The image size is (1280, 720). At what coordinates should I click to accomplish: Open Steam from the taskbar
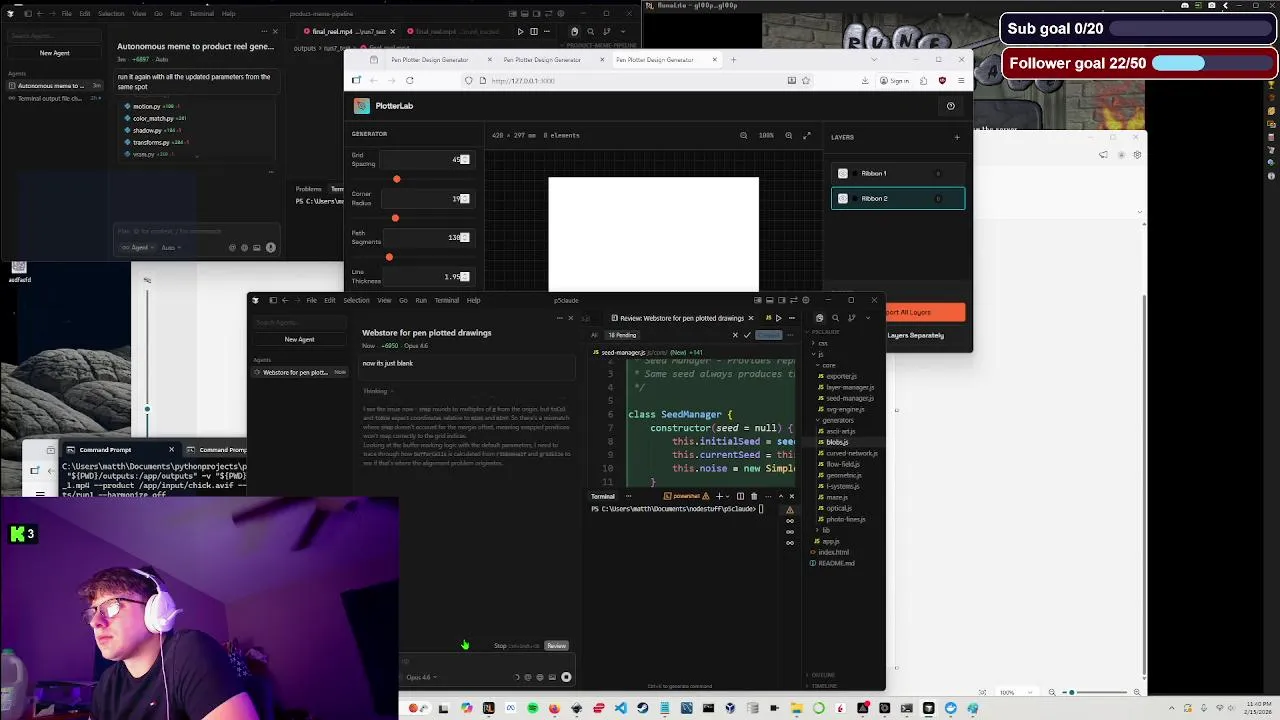642,708
